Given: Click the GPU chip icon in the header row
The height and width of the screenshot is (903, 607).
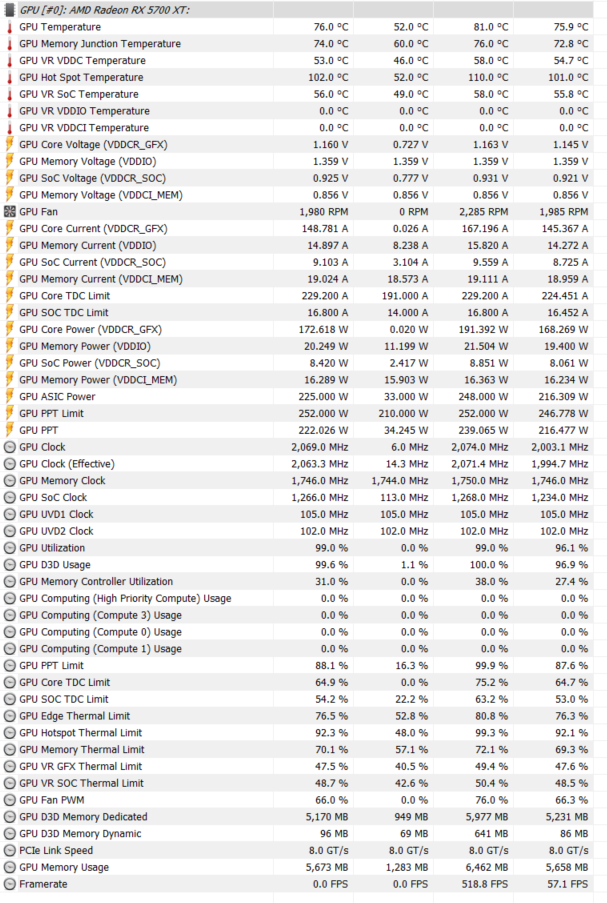Looking at the screenshot, I should 9,10.
